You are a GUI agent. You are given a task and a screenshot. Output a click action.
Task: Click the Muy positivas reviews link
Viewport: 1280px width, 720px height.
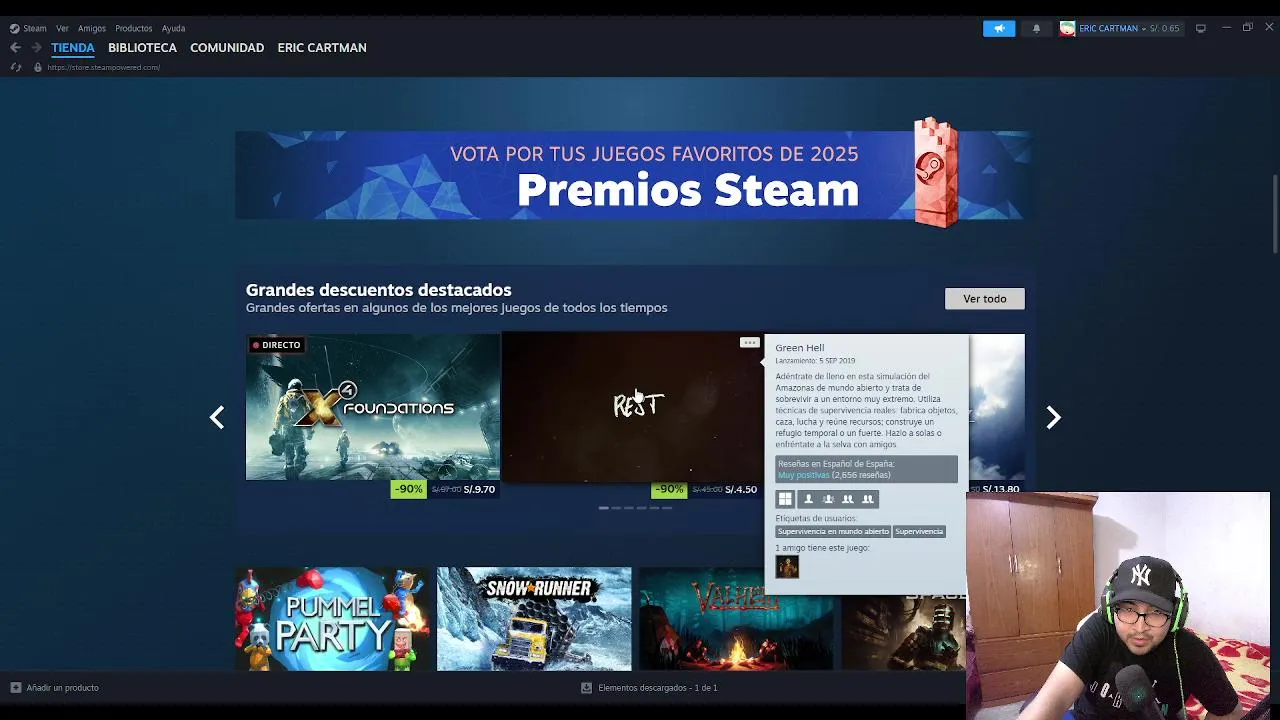[x=804, y=475]
